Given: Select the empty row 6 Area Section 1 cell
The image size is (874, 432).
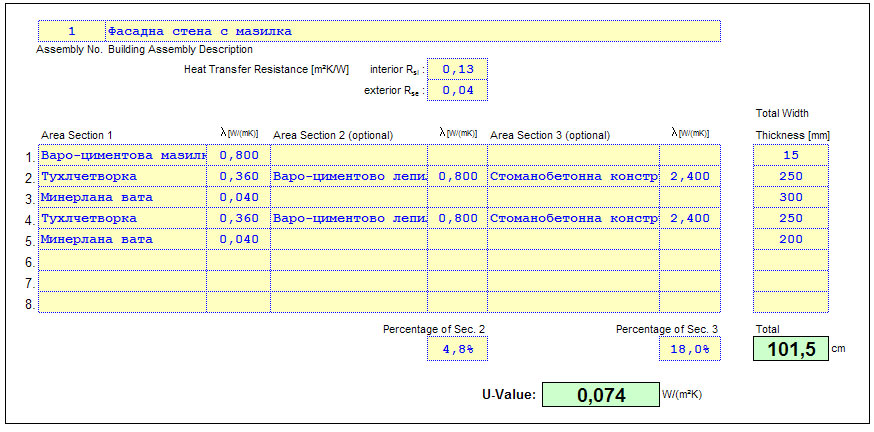Looking at the screenshot, I should point(122,260).
